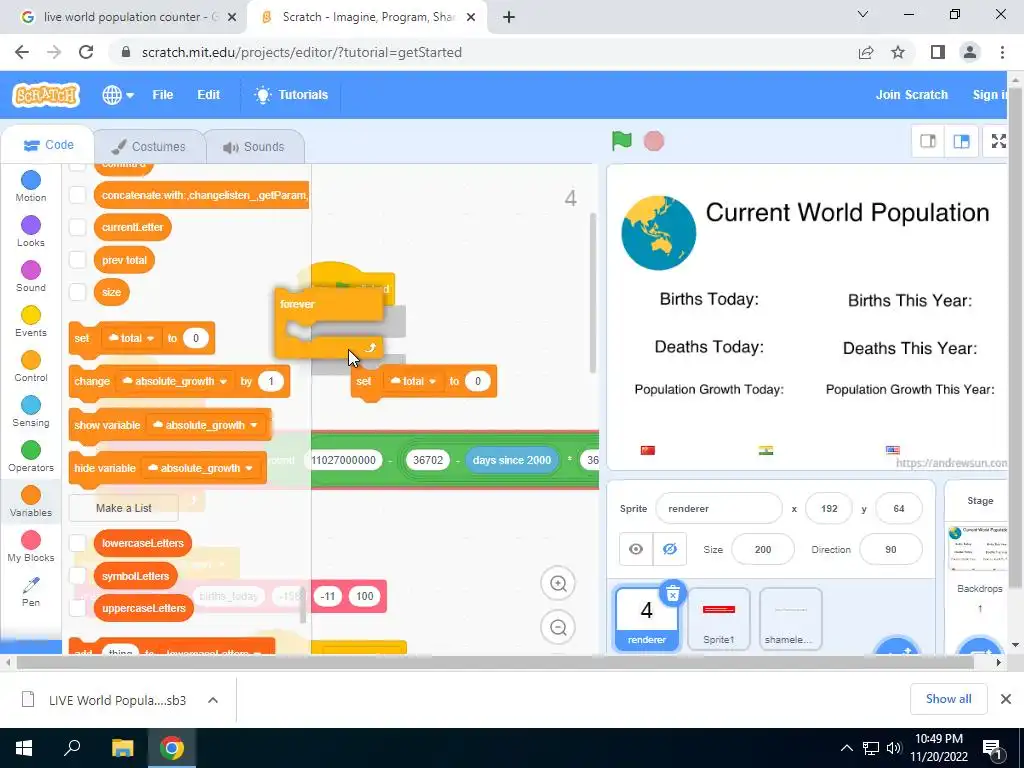1024x768 pixels.
Task: Open the File menu
Action: [x=163, y=95]
